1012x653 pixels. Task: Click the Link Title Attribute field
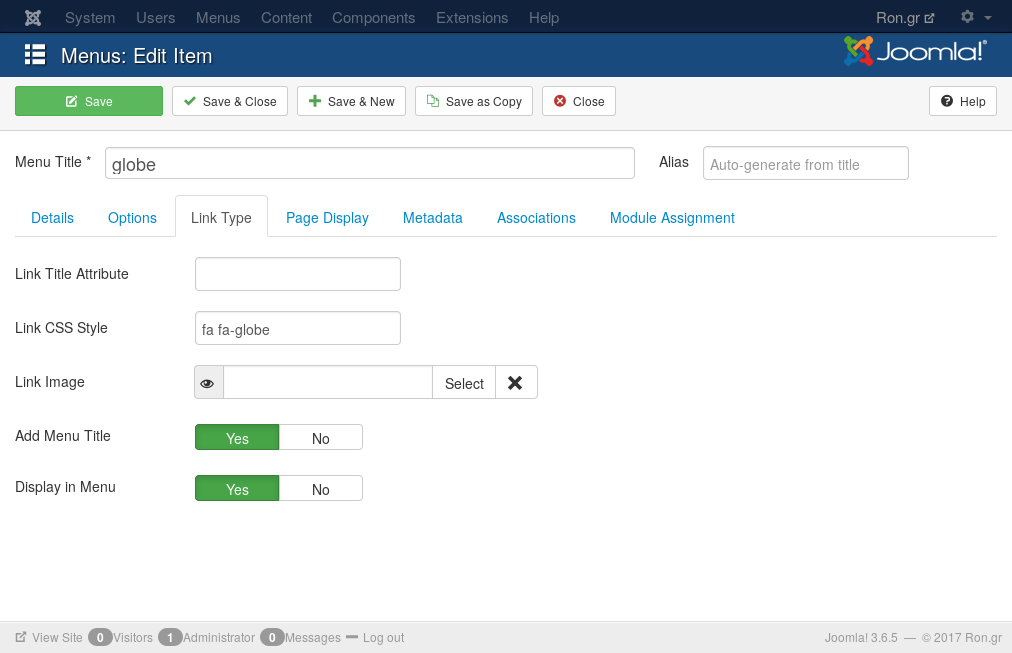pyautogui.click(x=298, y=274)
